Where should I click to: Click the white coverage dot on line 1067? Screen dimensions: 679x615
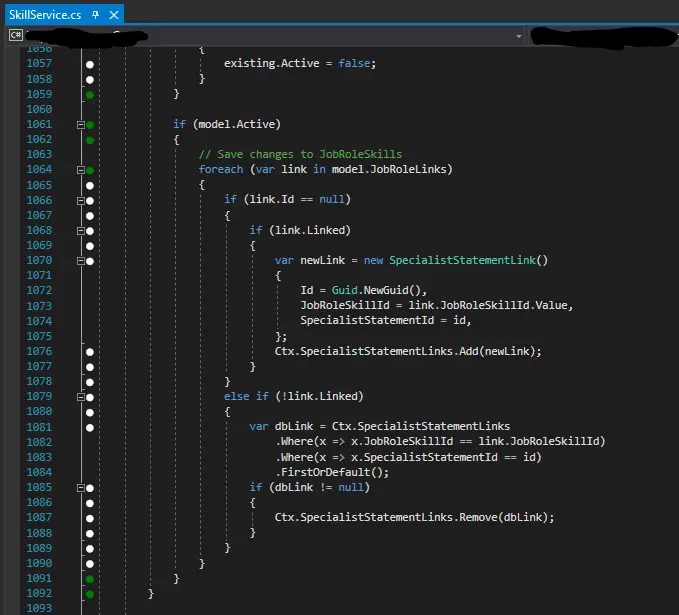point(90,216)
